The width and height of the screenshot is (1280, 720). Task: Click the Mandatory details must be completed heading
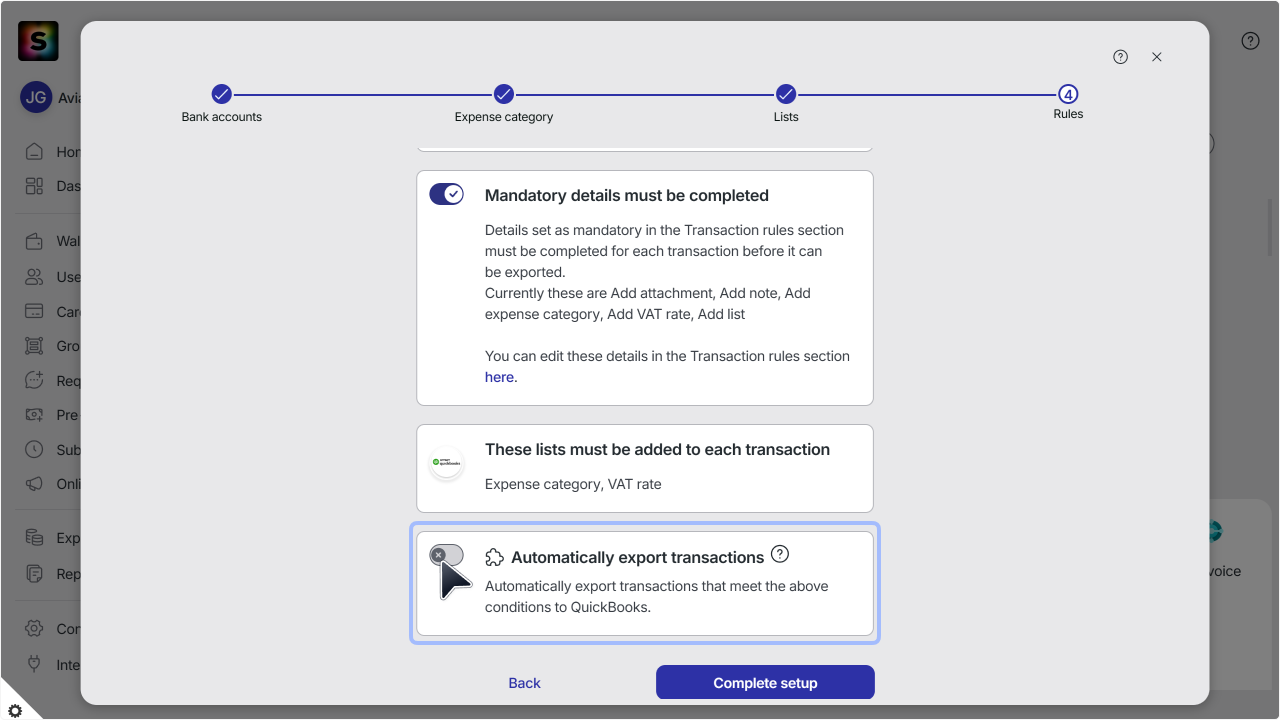[x=627, y=195]
